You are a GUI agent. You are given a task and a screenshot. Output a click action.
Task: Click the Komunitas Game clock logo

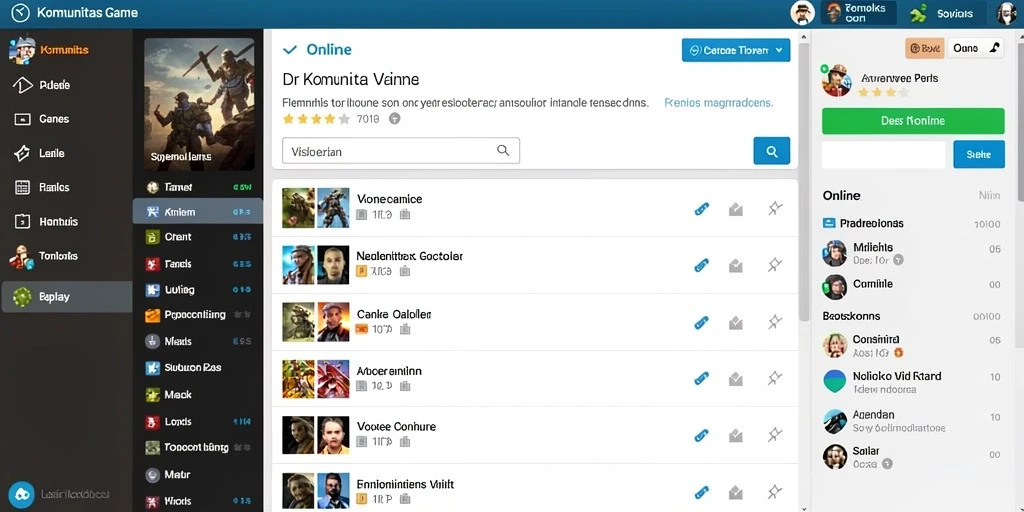[x=21, y=12]
